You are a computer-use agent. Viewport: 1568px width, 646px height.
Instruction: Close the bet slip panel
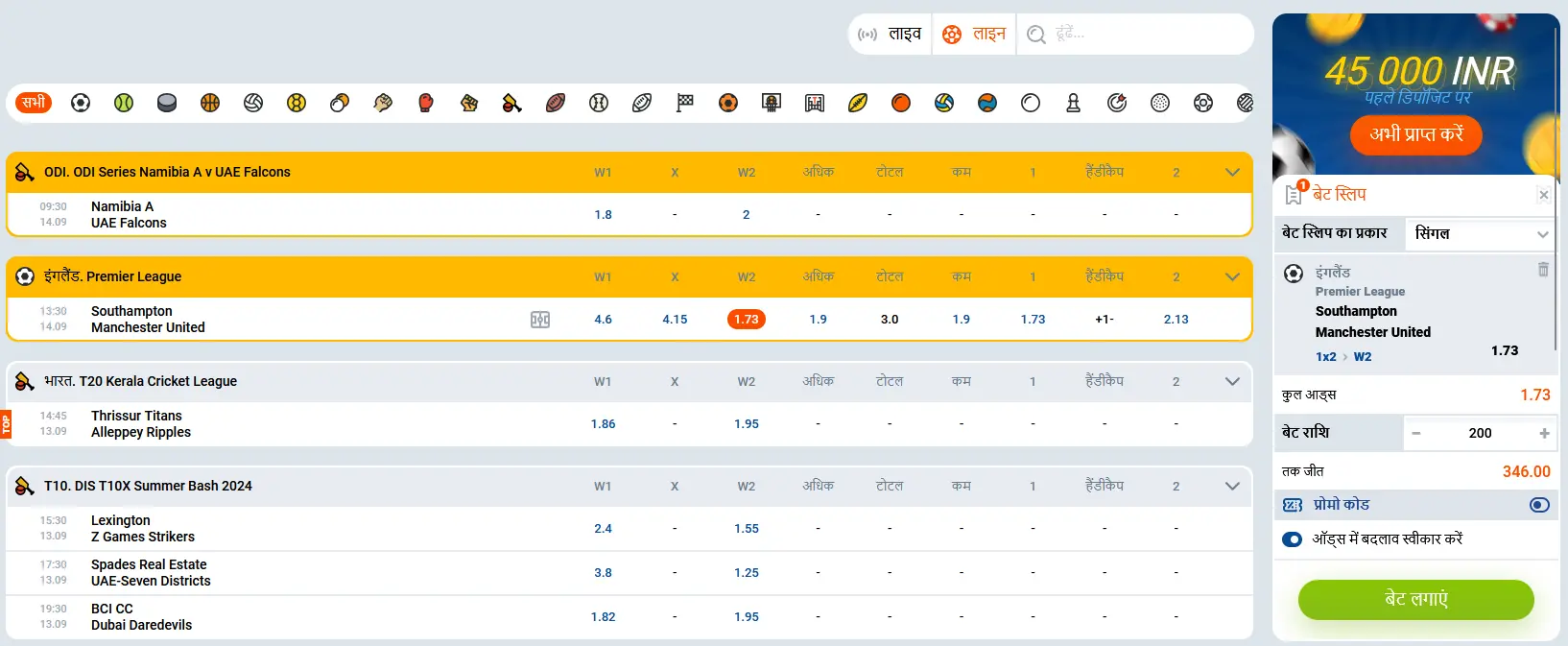tap(1543, 195)
